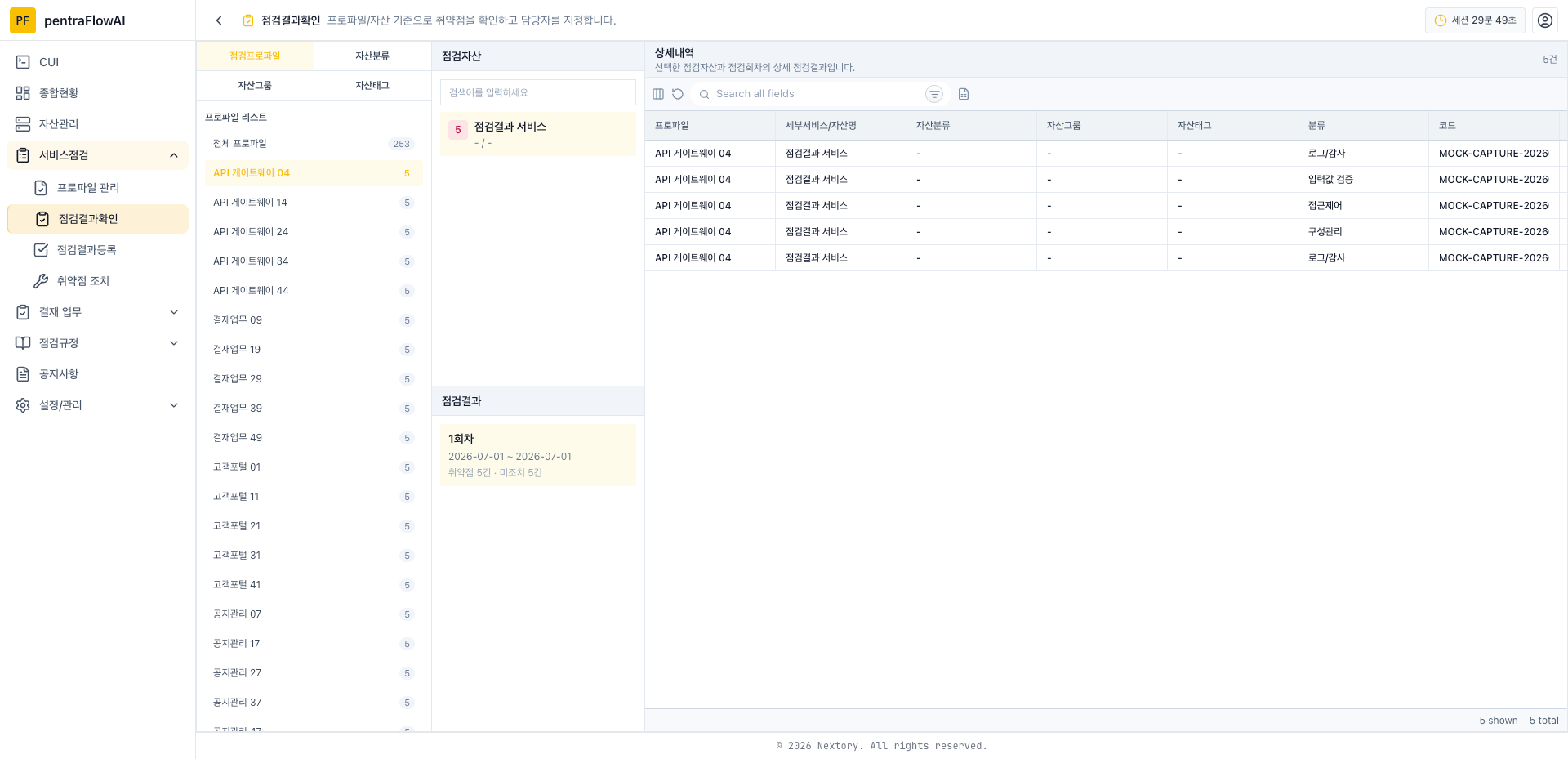
Task: Select profile 결재업무 09
Action: click(x=314, y=320)
